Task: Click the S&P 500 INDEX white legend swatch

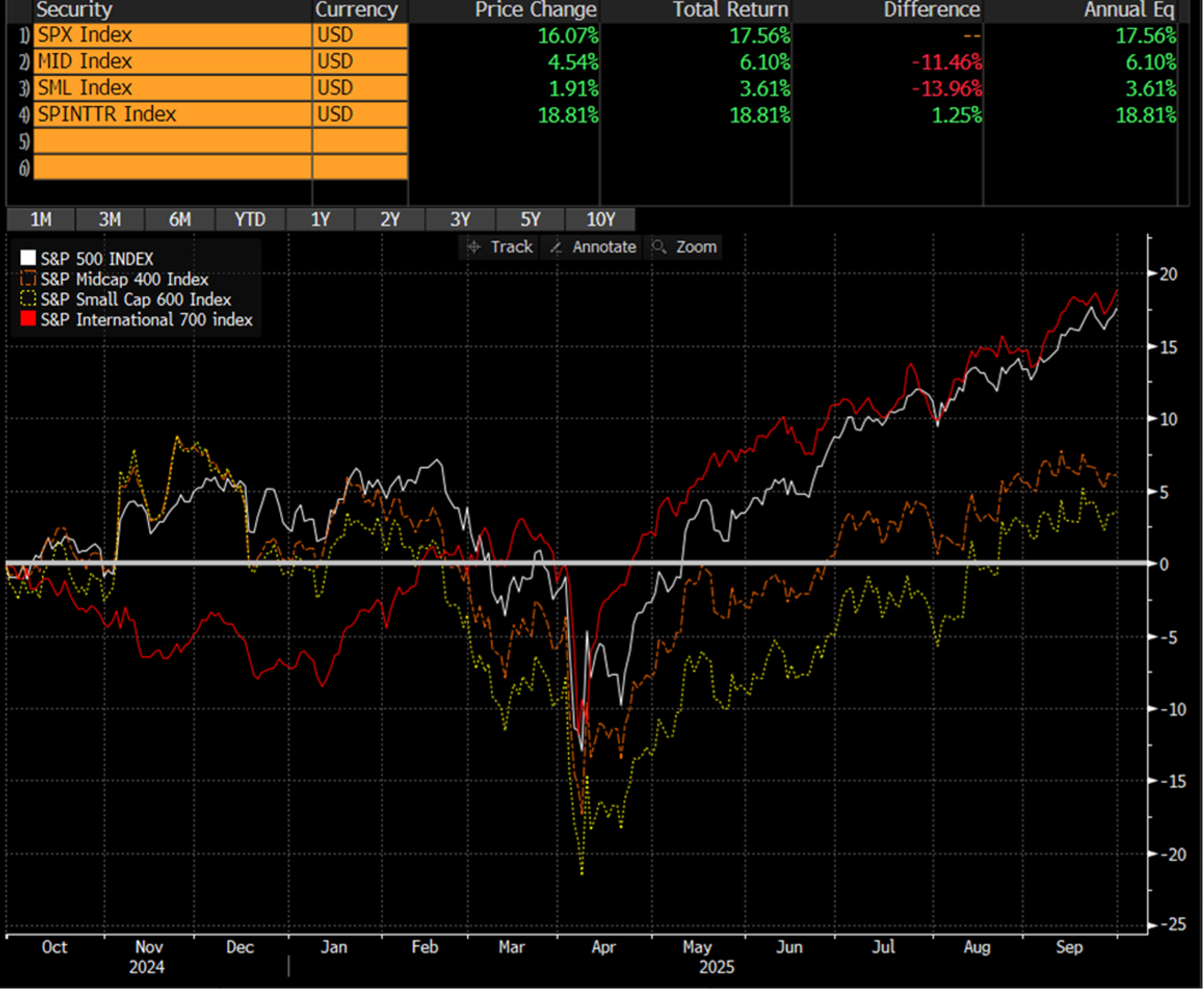Action: [x=28, y=258]
